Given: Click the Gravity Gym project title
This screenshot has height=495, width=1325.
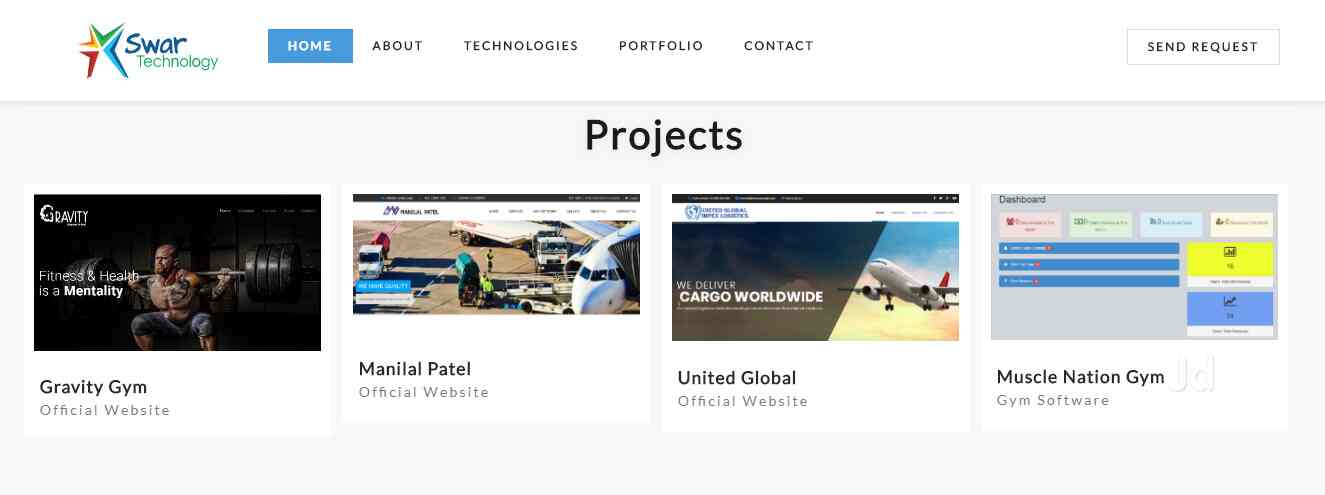Looking at the screenshot, I should coord(93,387).
